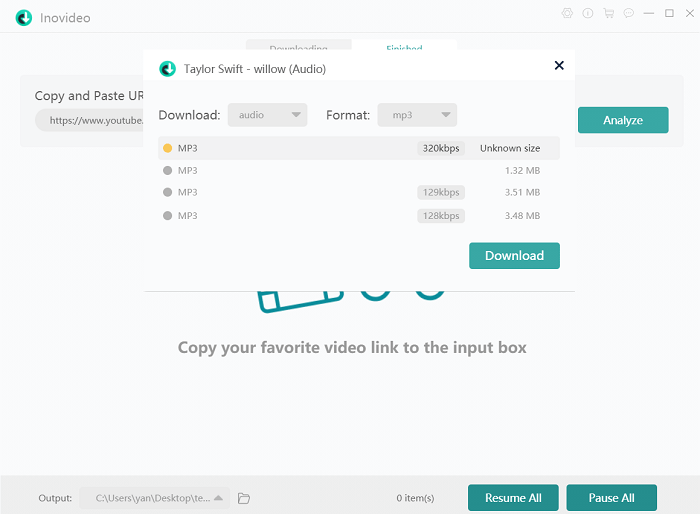Open the shopping cart purchase icon
700x514 pixels.
click(608, 13)
